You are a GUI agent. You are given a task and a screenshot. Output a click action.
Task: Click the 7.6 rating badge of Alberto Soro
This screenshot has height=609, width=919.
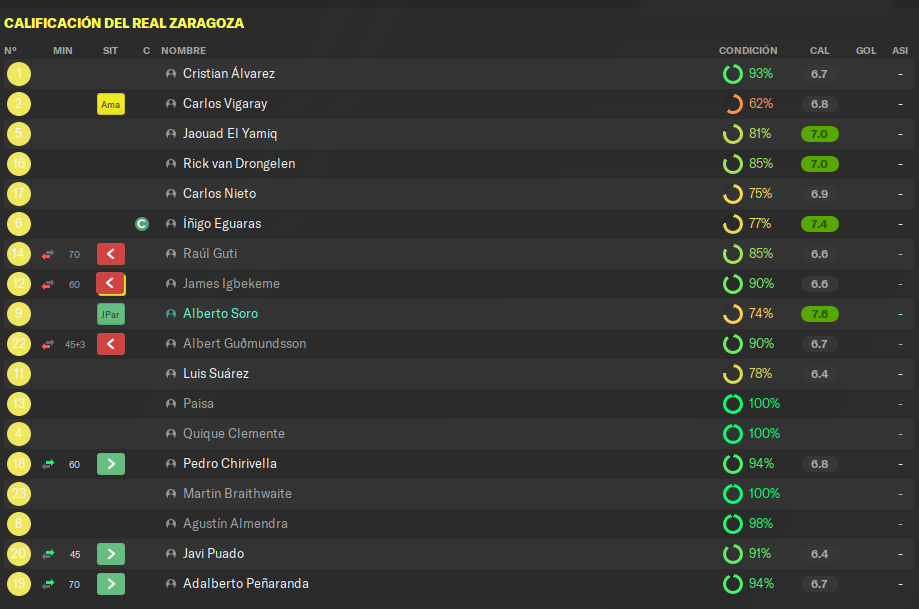(x=819, y=314)
